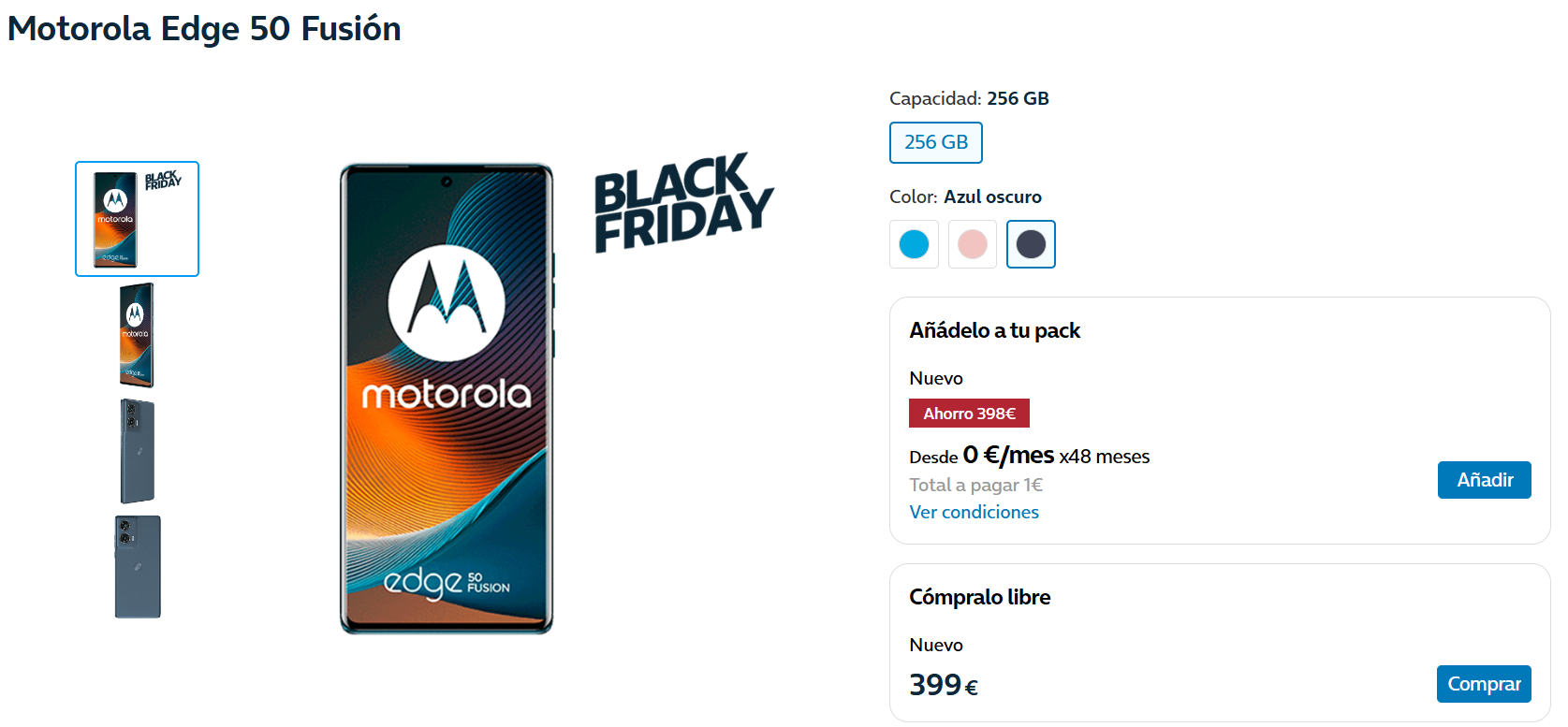Open the Ver condiciones link
Image resolution: width=1568 pixels, height=727 pixels.
[974, 512]
